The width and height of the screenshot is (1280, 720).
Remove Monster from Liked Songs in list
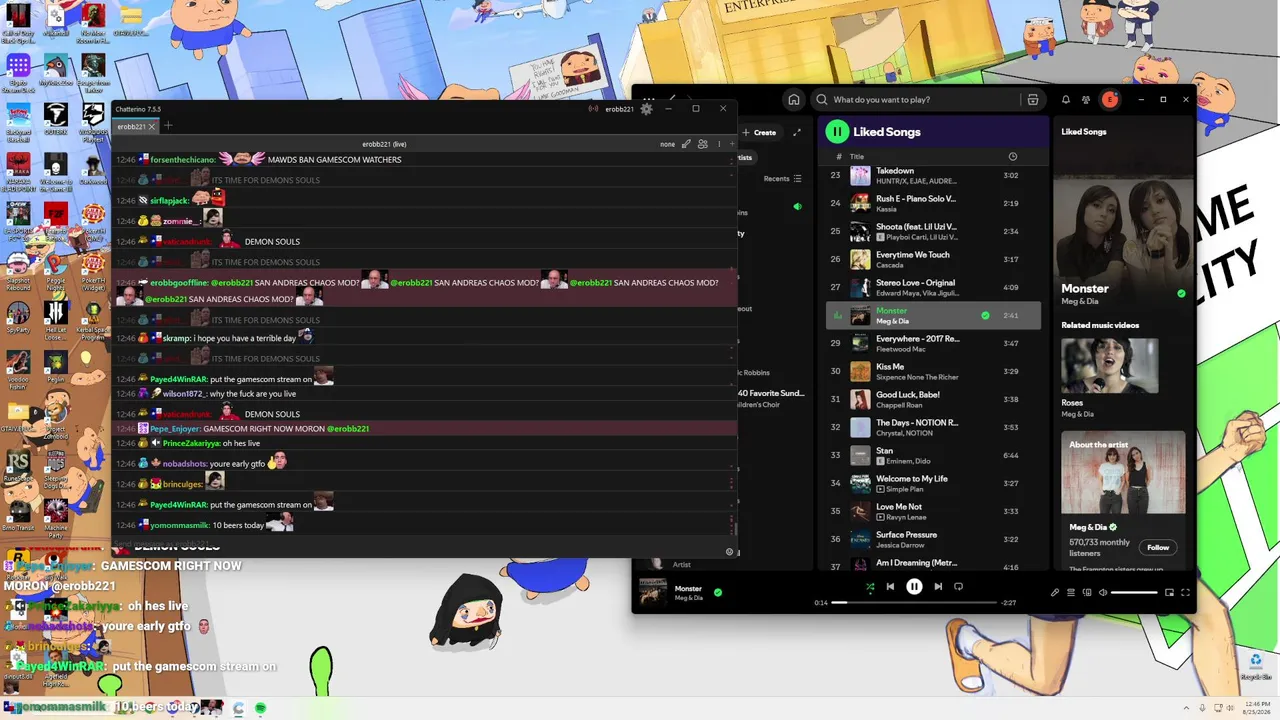click(x=985, y=315)
